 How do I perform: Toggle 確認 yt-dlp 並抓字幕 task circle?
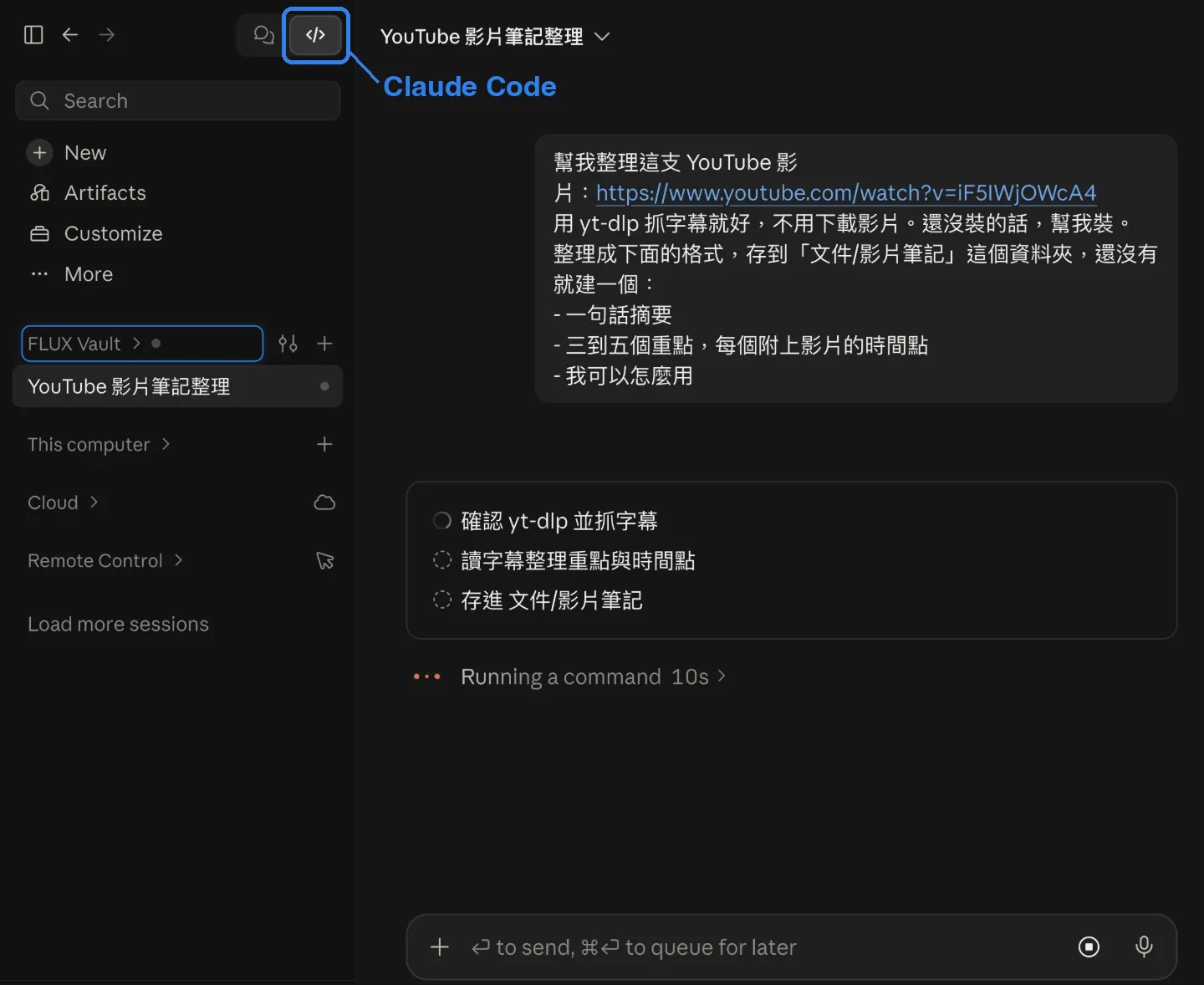[442, 521]
